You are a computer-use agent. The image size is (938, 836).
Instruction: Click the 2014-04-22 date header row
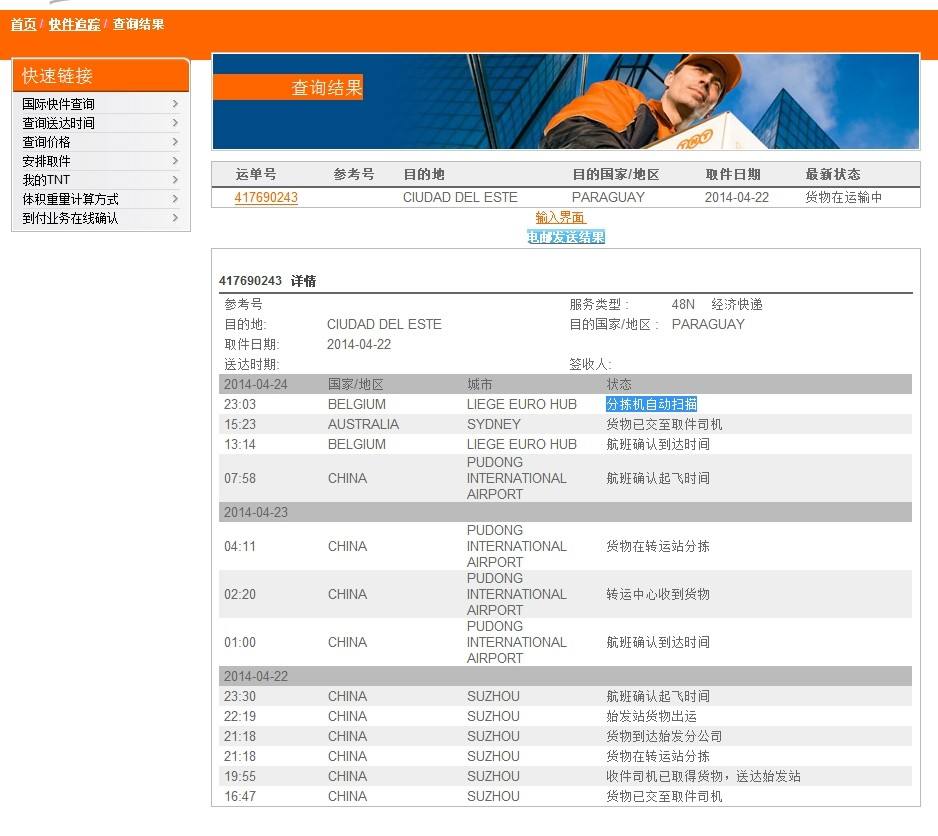coord(565,676)
